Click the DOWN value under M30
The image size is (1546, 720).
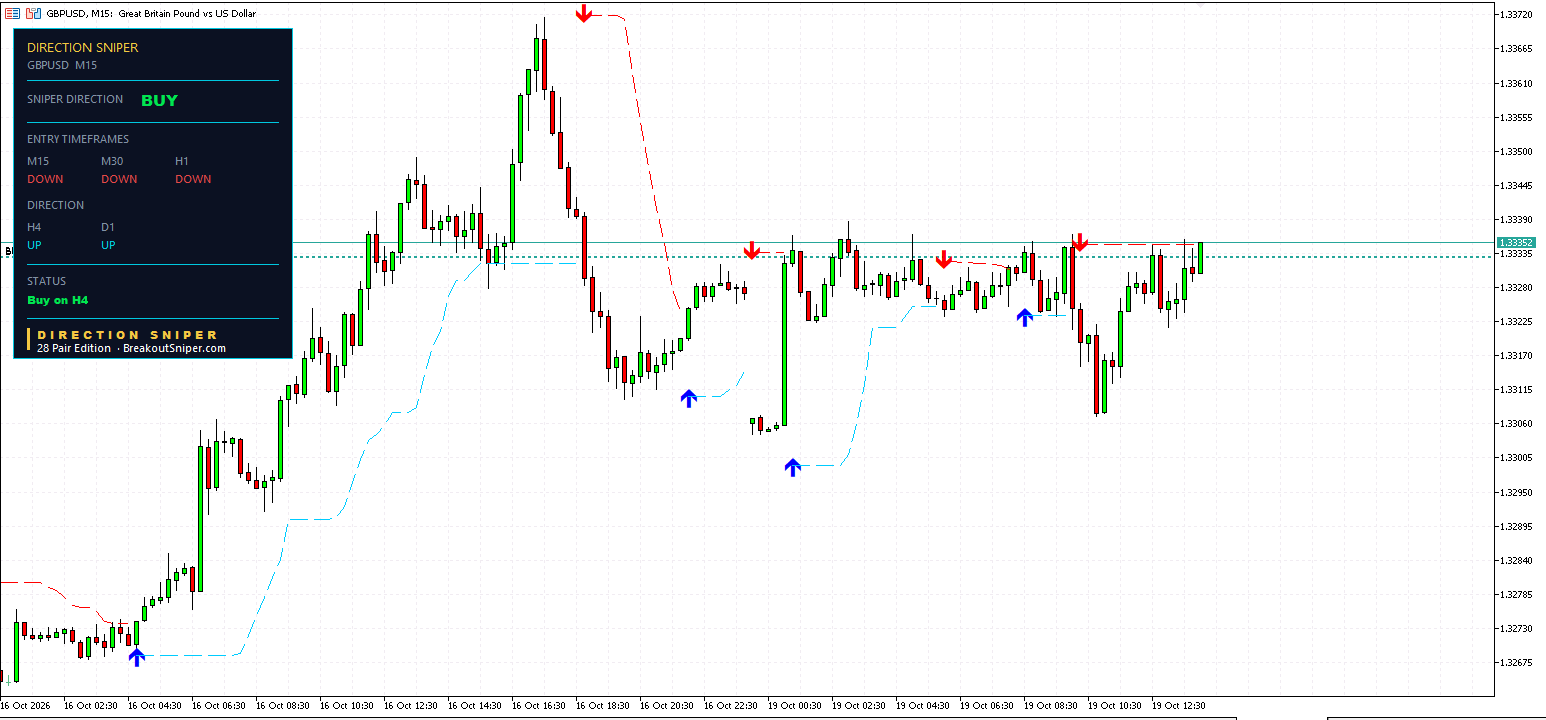(119, 179)
